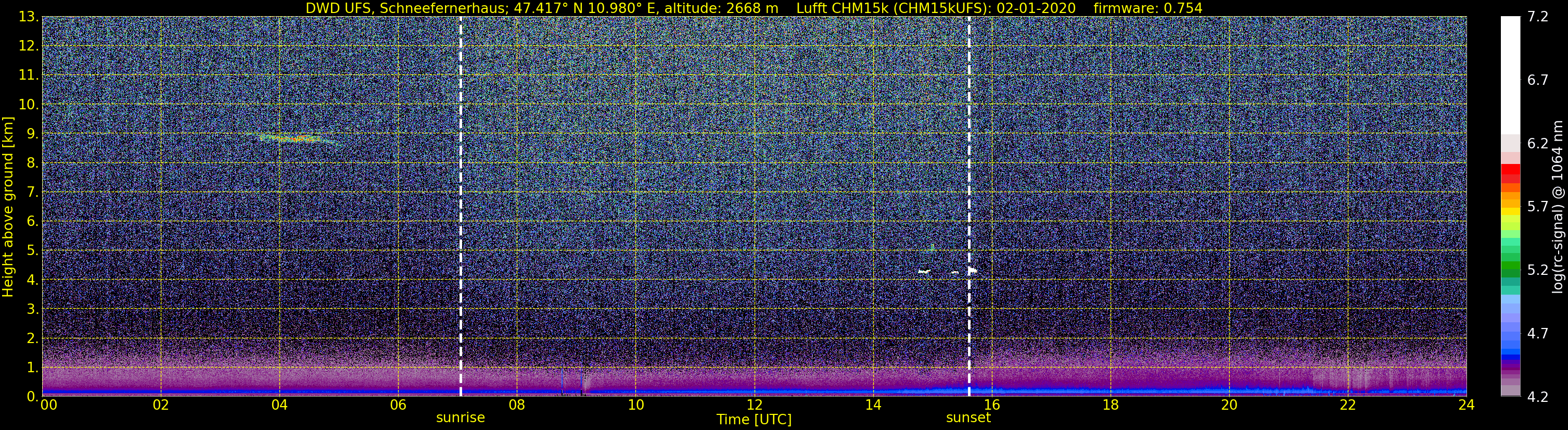Click the colorbar tick value '6.2'
This screenshot has height=430, width=1568.
coord(1538,144)
